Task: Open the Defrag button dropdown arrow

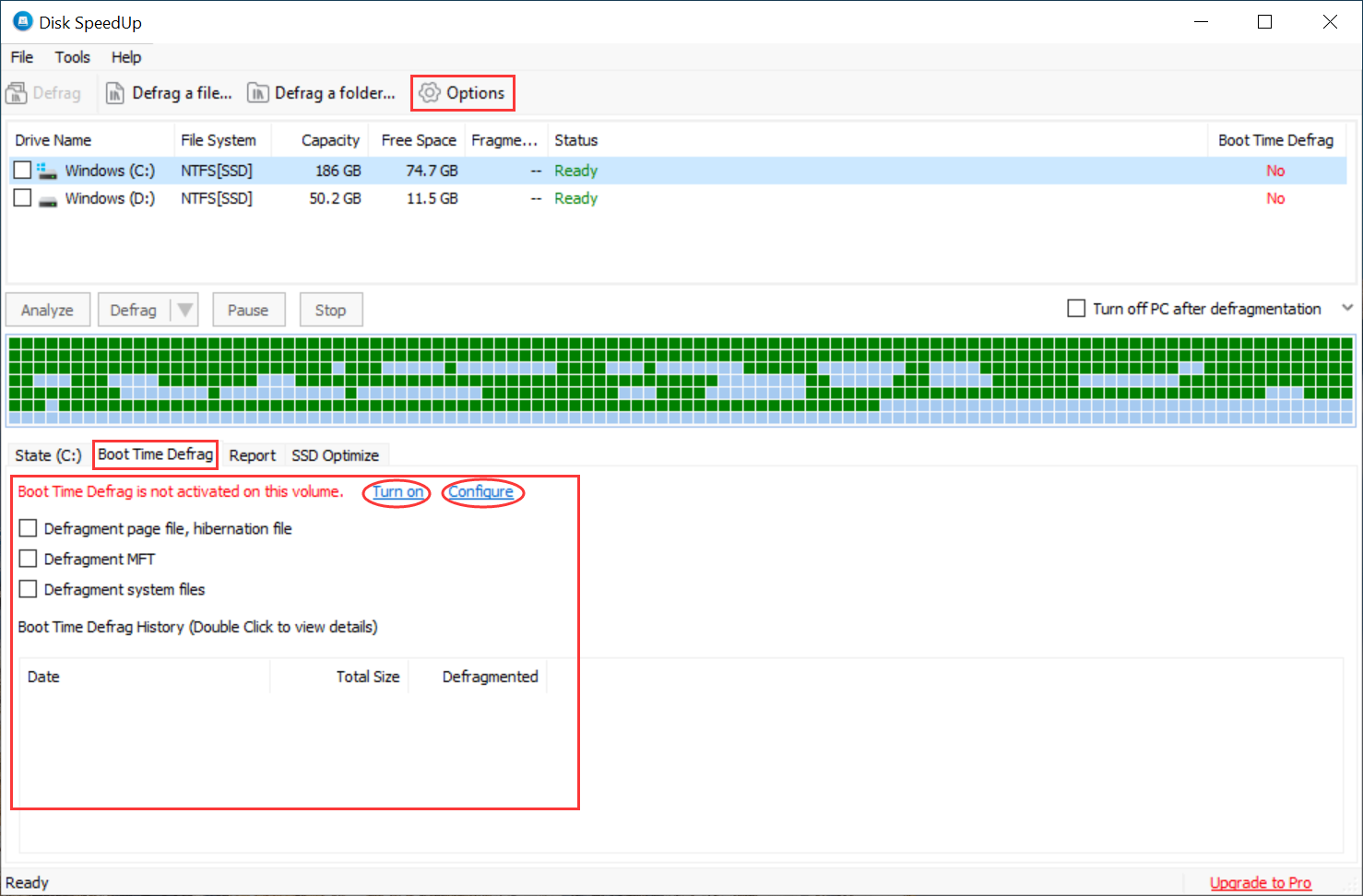Action: (183, 309)
